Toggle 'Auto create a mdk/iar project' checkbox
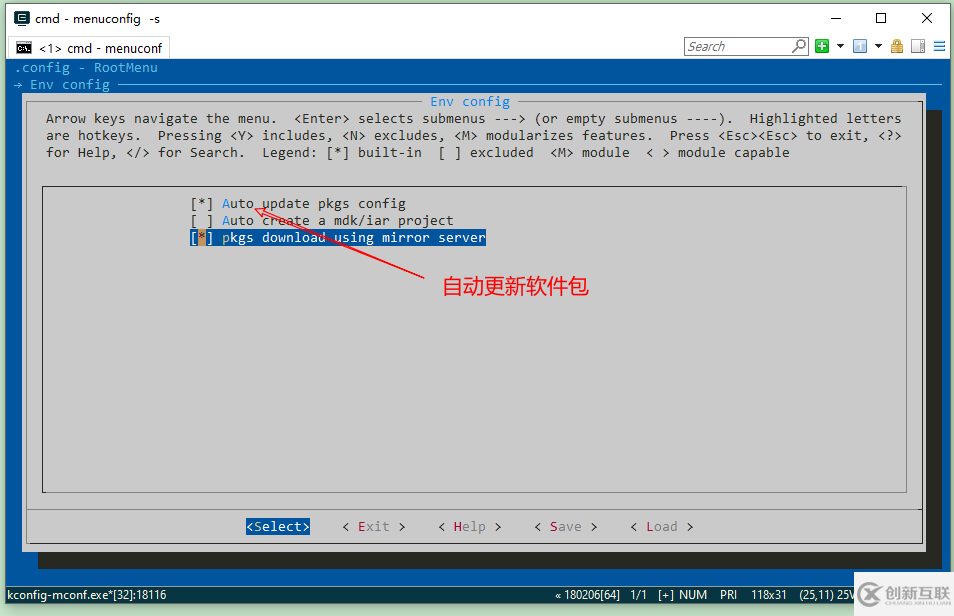The width and height of the screenshot is (954, 616). (x=201, y=220)
